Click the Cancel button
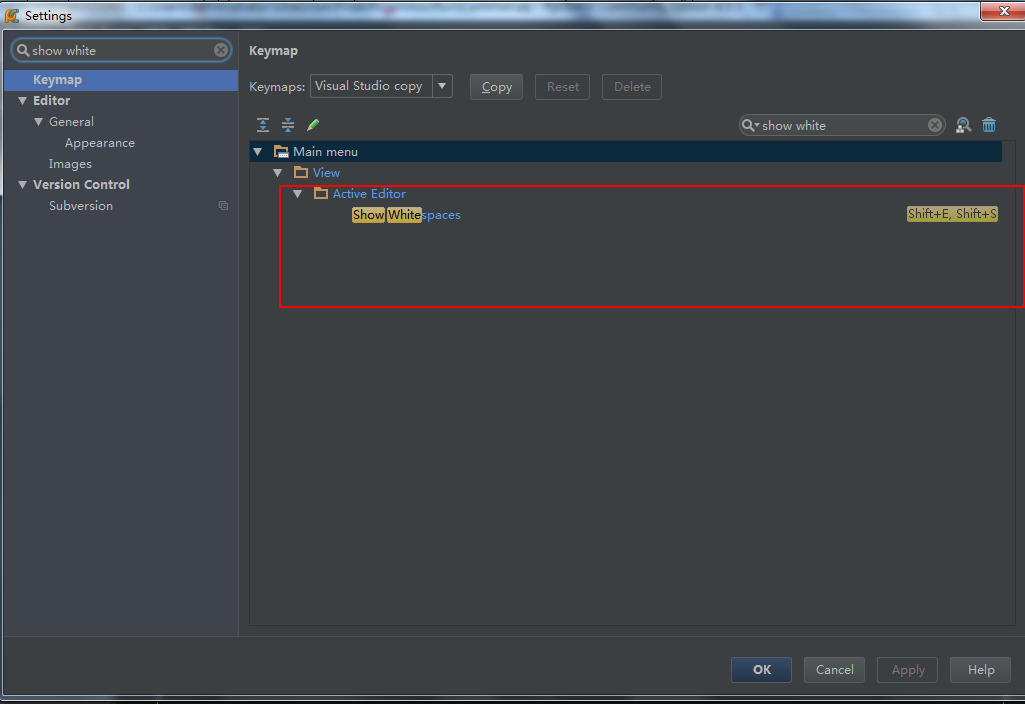 tap(834, 669)
